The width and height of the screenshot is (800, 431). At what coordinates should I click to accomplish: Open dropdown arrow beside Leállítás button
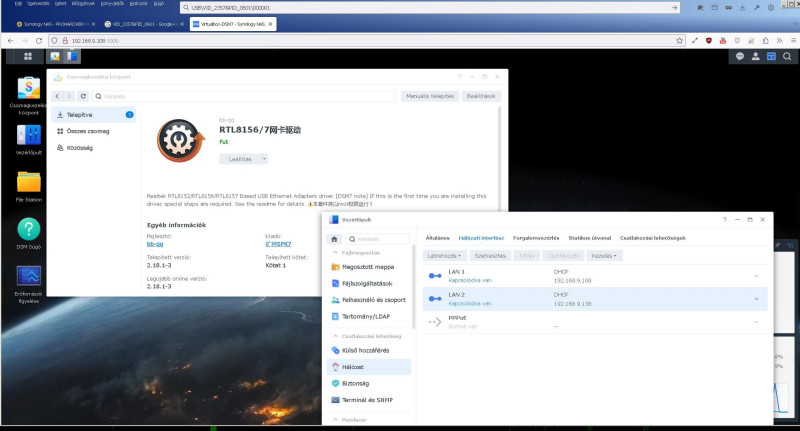click(x=264, y=159)
